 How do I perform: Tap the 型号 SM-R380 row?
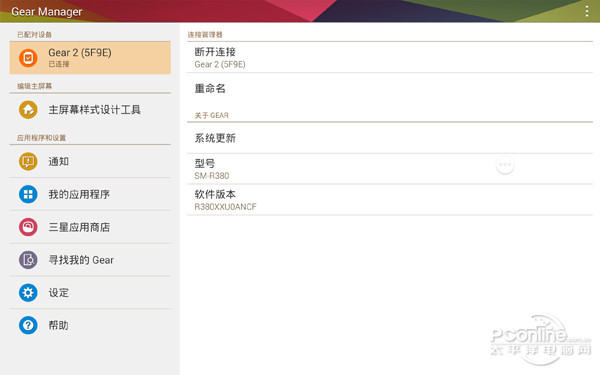click(x=390, y=169)
